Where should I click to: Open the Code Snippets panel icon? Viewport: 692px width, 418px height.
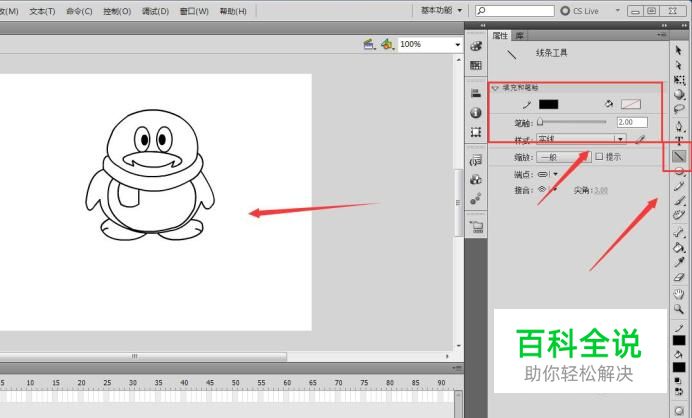tap(476, 160)
